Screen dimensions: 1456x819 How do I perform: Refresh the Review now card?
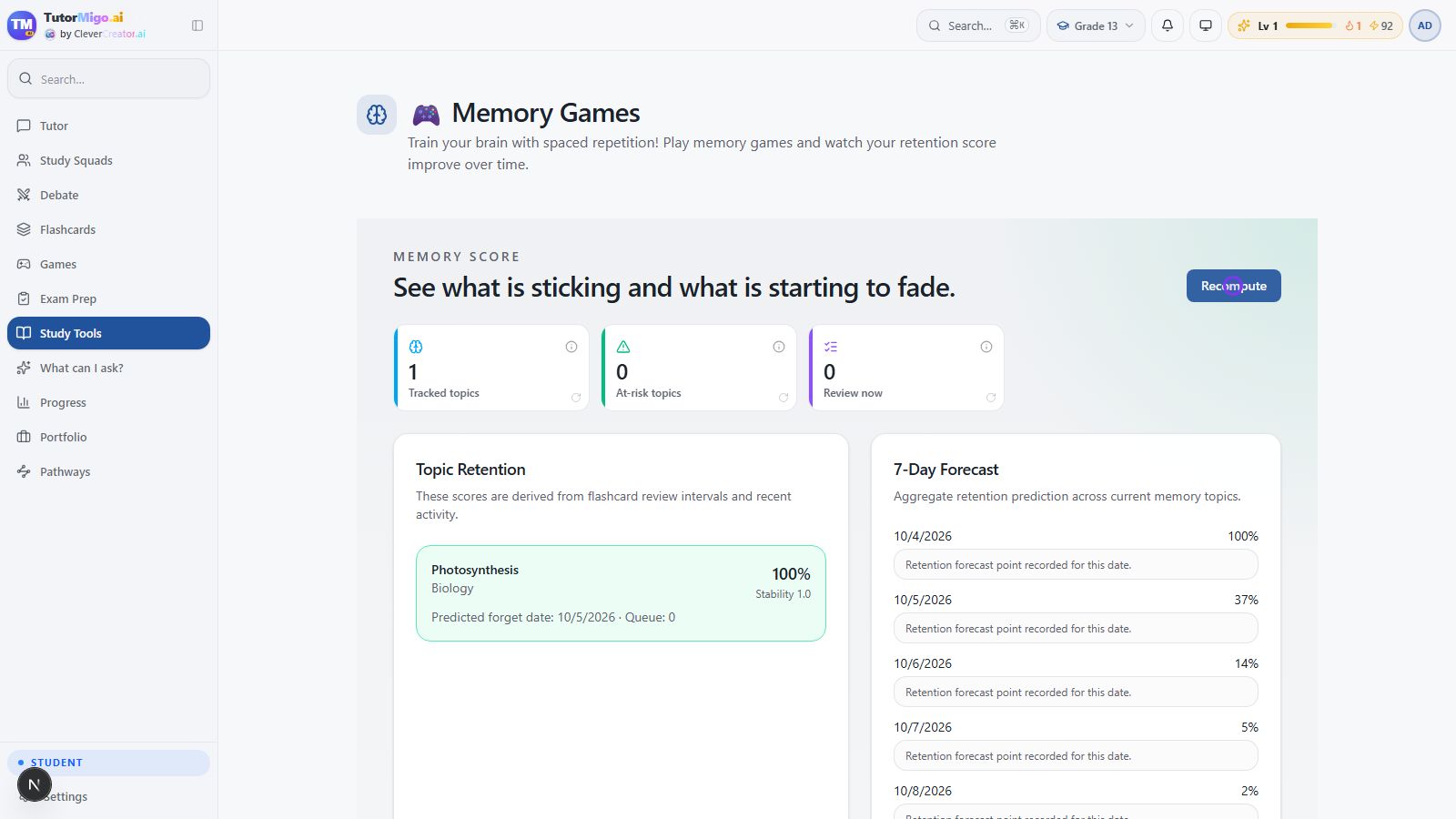tap(991, 398)
